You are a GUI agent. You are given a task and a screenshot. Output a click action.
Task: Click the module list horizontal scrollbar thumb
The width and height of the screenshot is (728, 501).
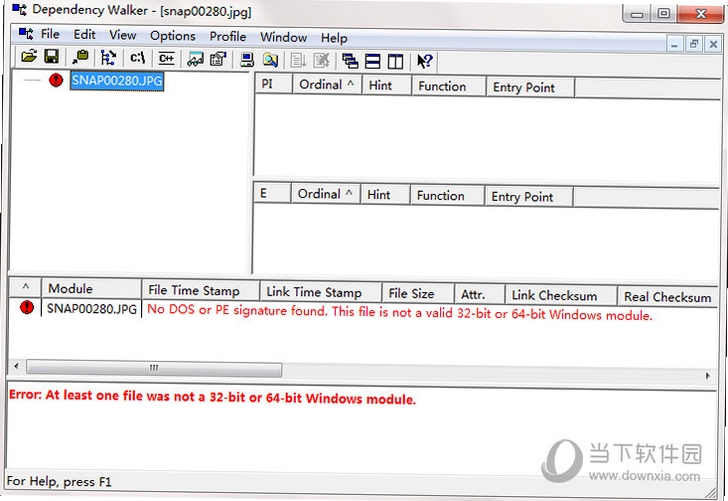pos(154,368)
